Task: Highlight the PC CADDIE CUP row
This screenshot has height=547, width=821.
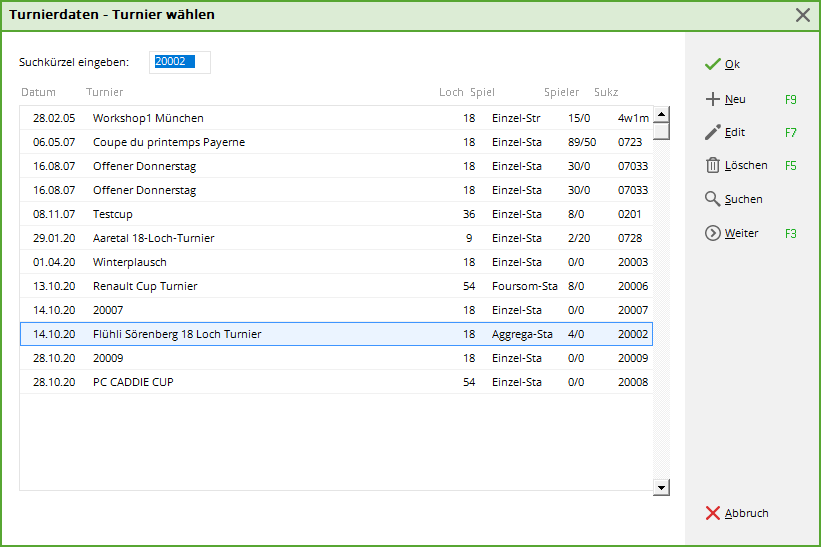Action: click(x=133, y=382)
